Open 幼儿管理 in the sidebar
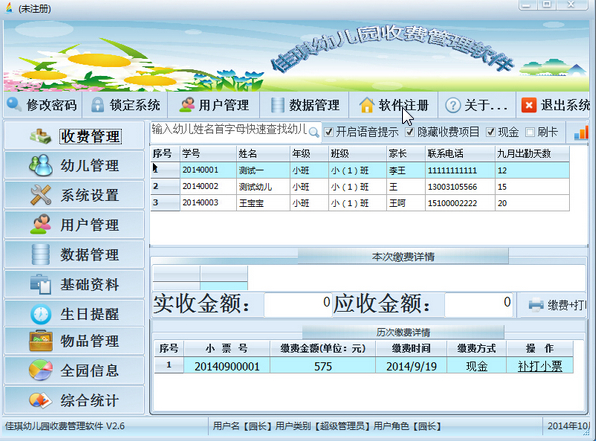Viewport: 596px width, 441px height. [74, 165]
